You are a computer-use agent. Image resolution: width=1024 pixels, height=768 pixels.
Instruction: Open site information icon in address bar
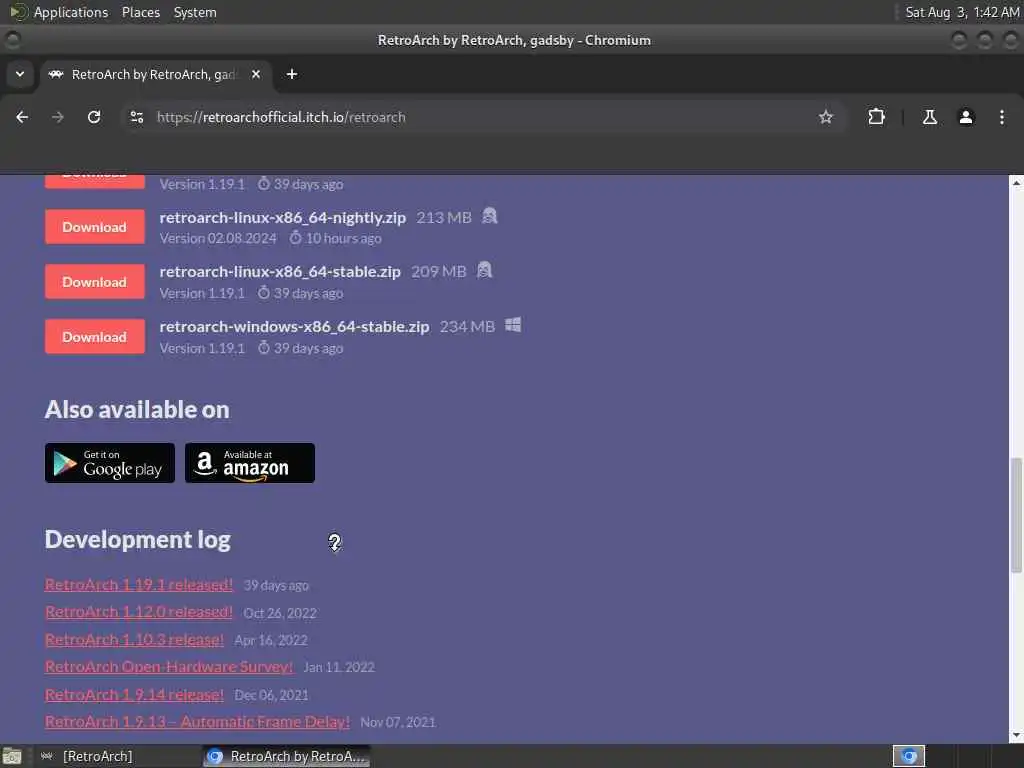(136, 117)
